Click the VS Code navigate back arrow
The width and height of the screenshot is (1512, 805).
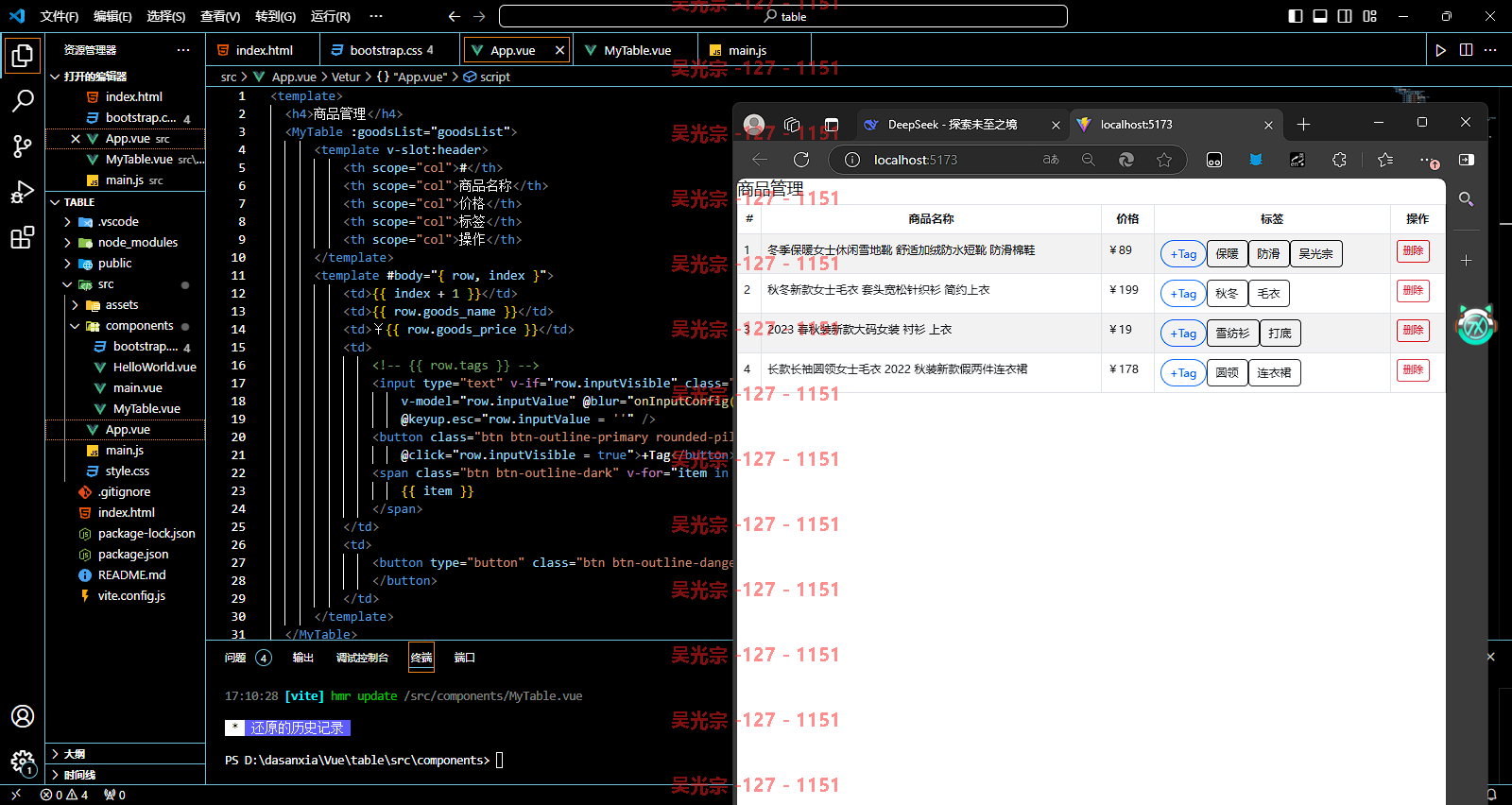click(x=455, y=16)
